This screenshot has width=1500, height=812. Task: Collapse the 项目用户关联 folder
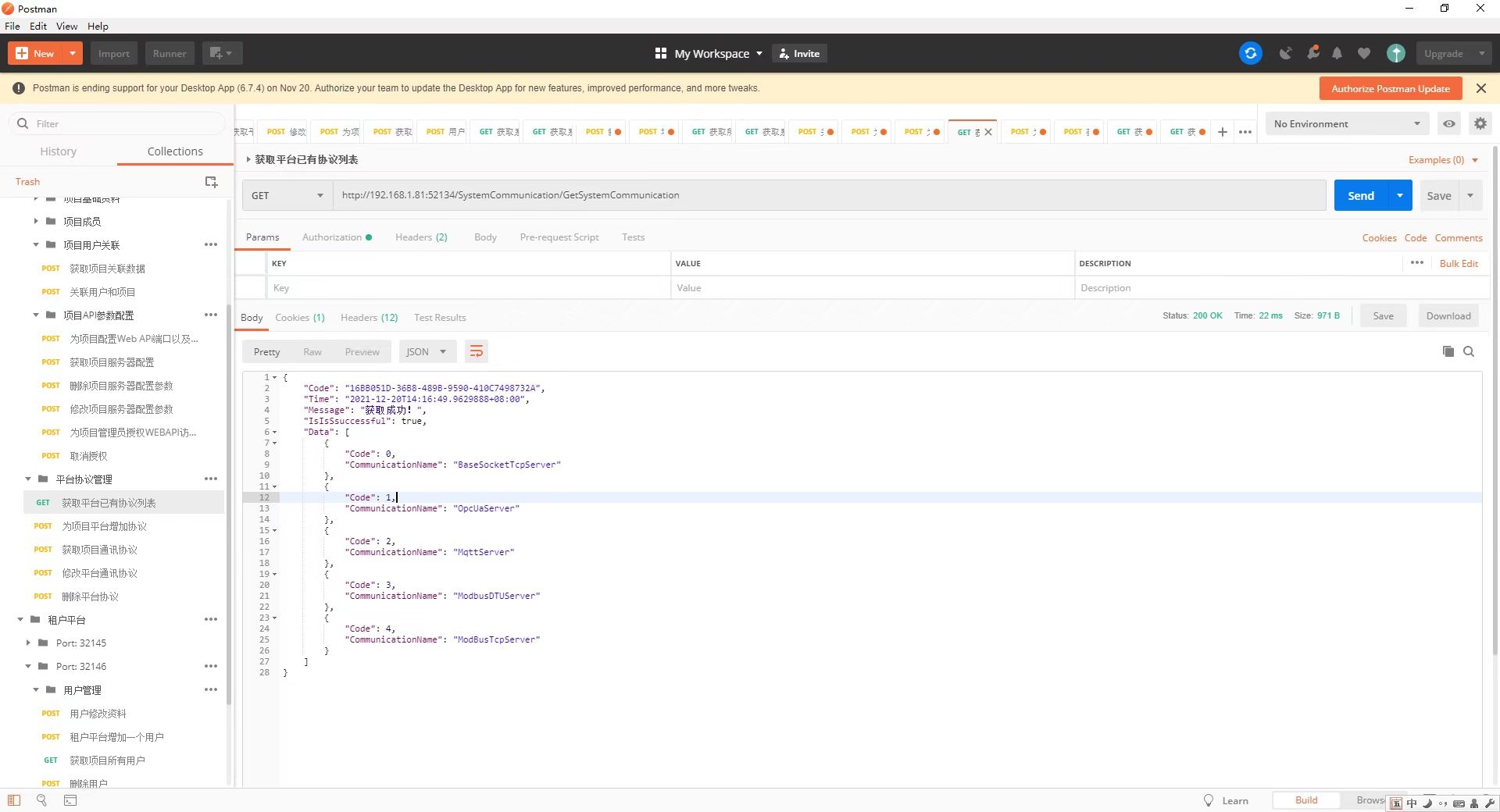tap(36, 244)
